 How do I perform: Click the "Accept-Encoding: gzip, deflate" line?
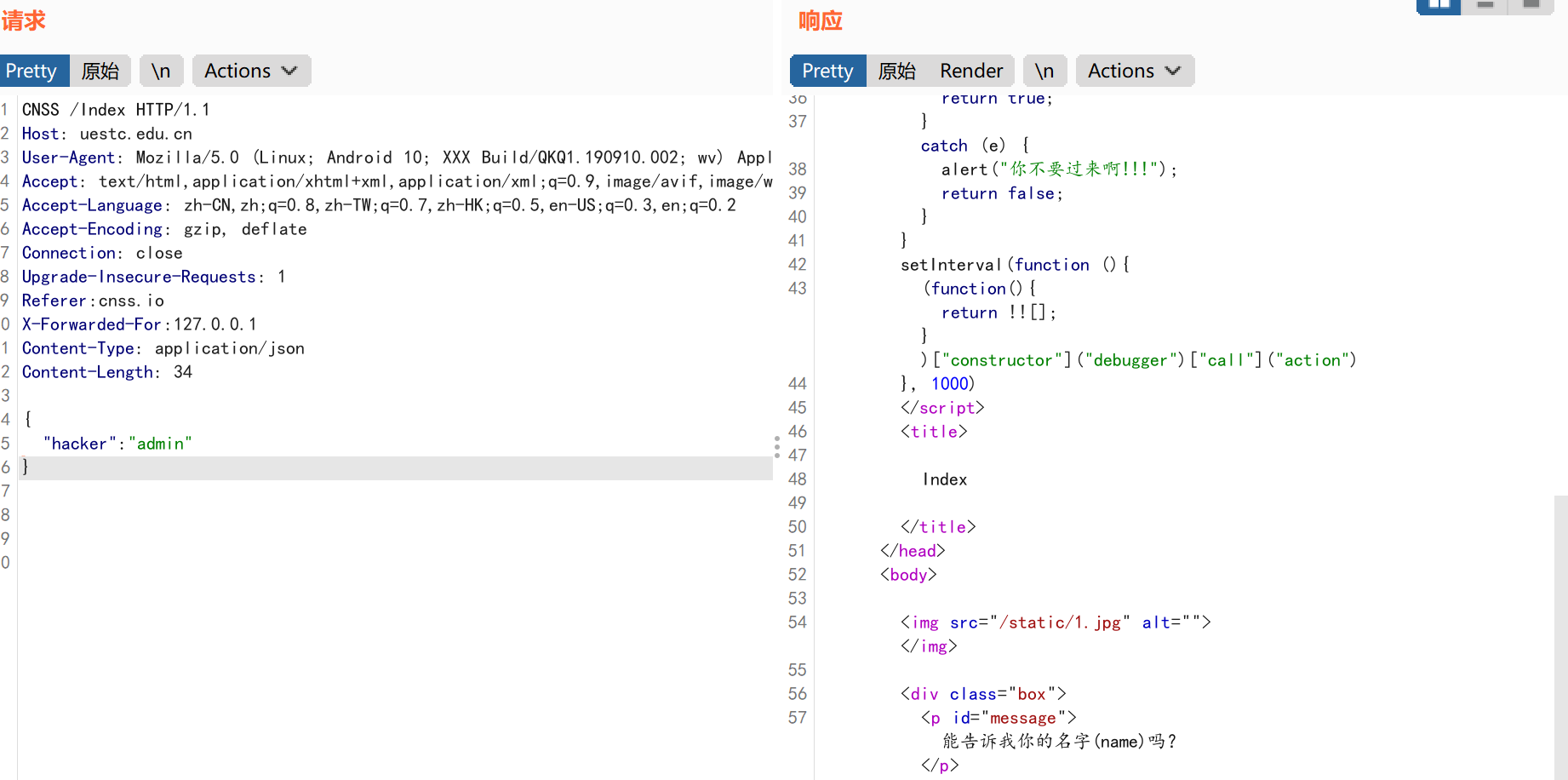coord(164,229)
